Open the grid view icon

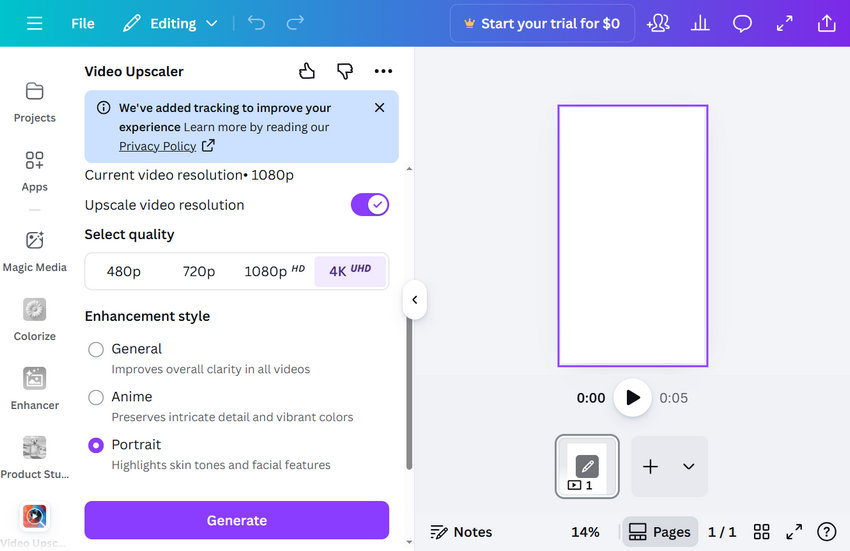click(x=762, y=532)
